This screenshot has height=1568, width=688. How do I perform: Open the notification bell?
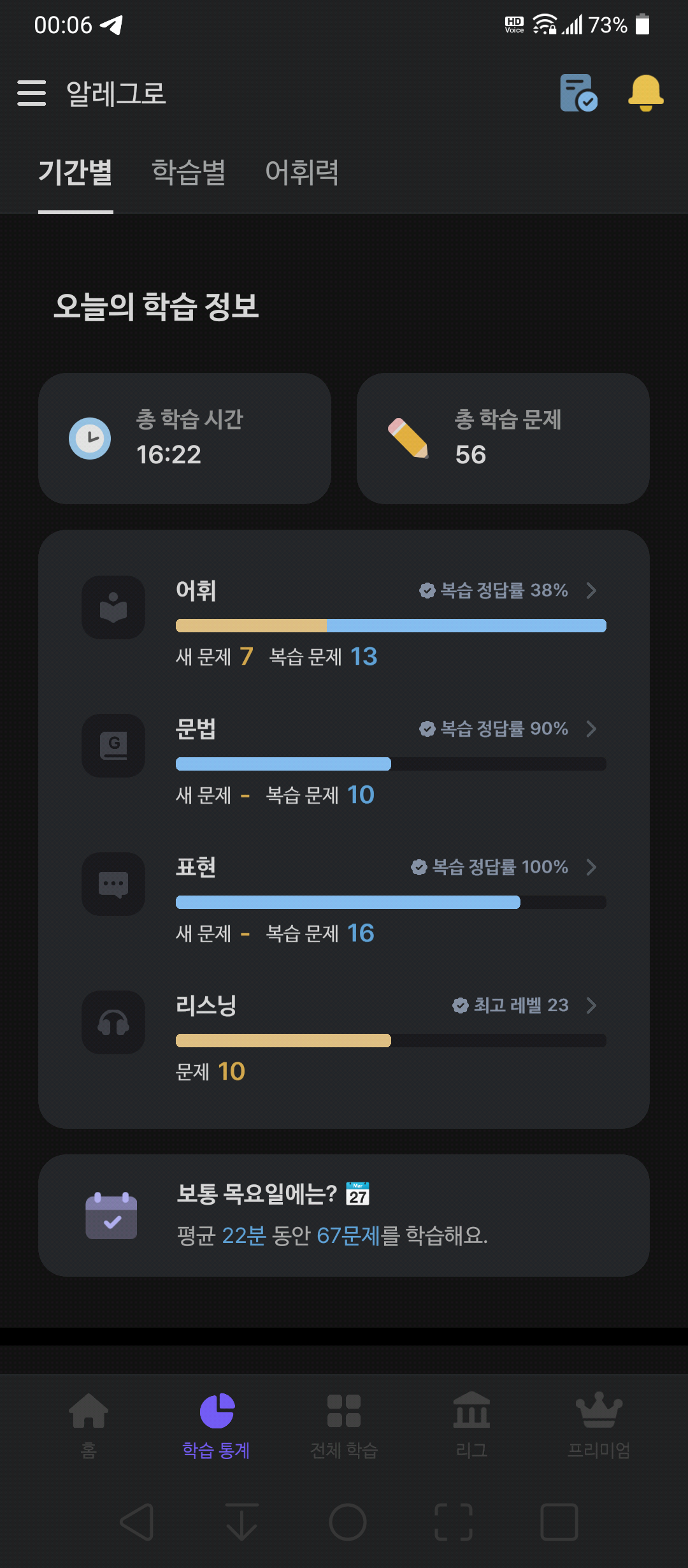(x=646, y=93)
